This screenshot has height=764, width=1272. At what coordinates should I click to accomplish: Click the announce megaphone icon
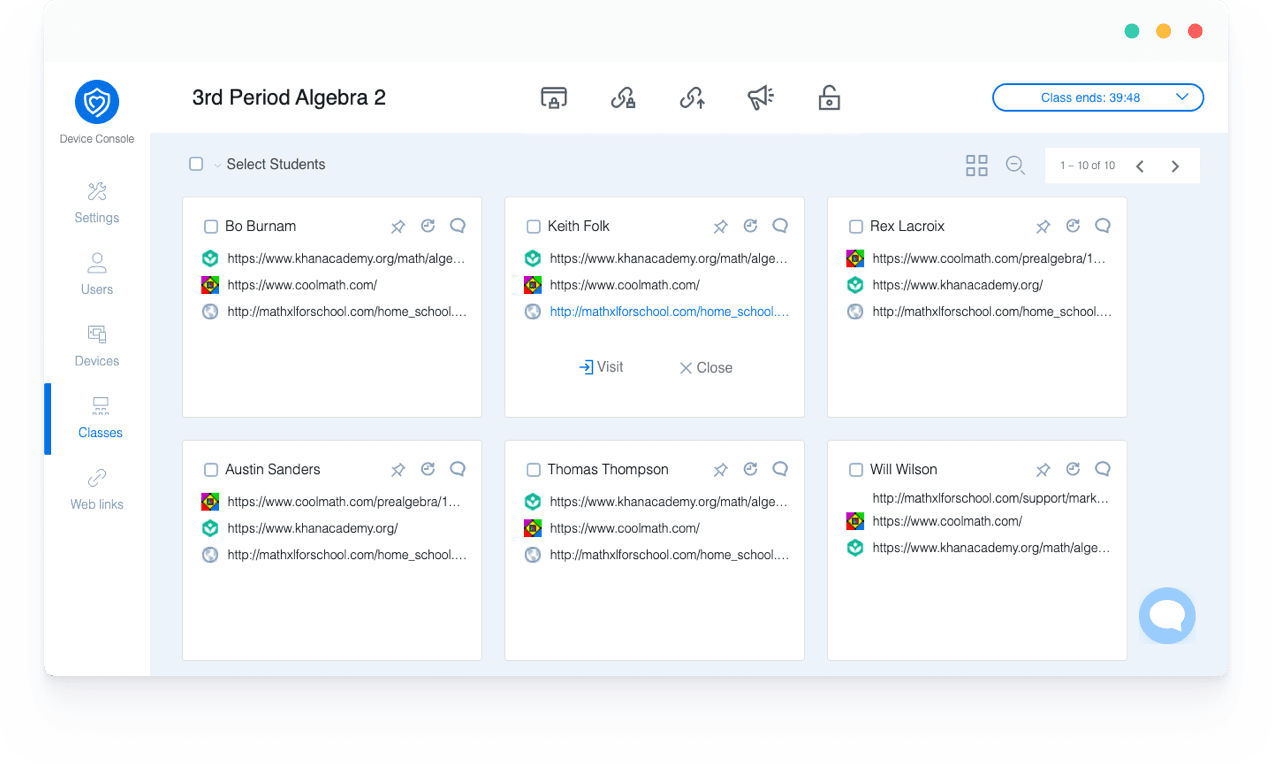point(760,97)
